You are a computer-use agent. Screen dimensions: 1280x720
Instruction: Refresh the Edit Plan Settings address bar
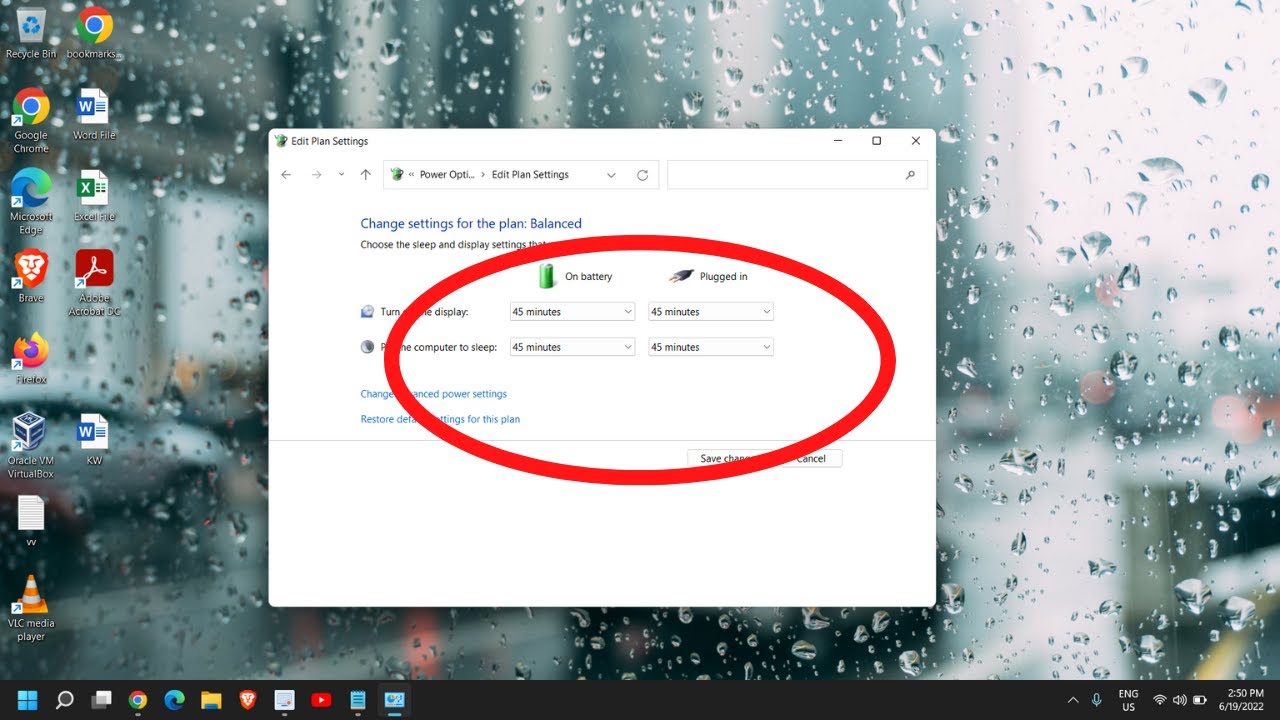pos(642,175)
